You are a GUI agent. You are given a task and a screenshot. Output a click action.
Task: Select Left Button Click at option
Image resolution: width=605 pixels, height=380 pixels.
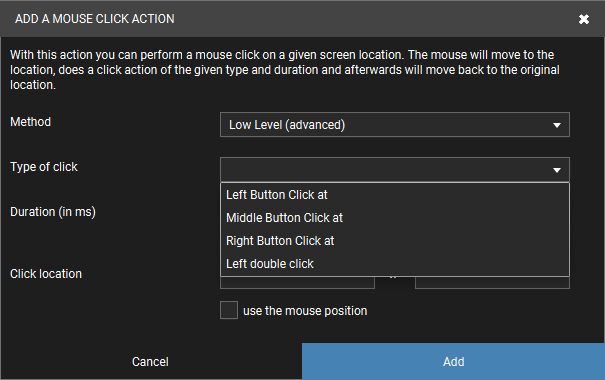pos(395,195)
